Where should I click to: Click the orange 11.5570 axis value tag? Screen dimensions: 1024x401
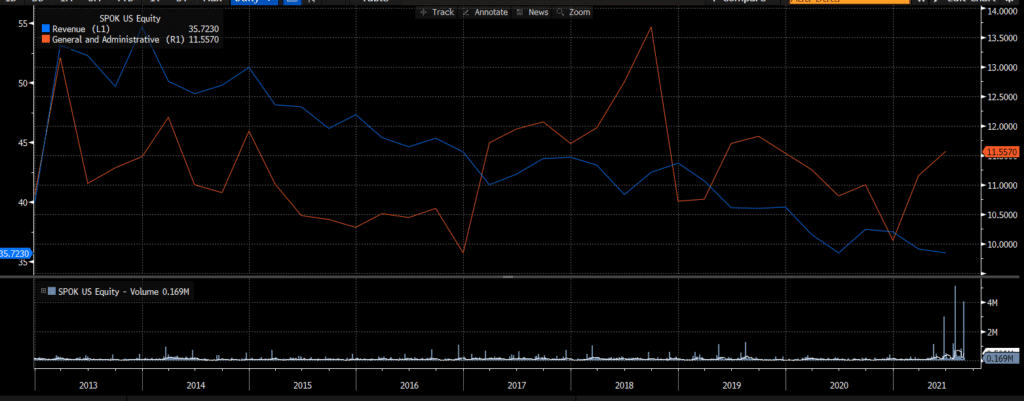[1002, 152]
